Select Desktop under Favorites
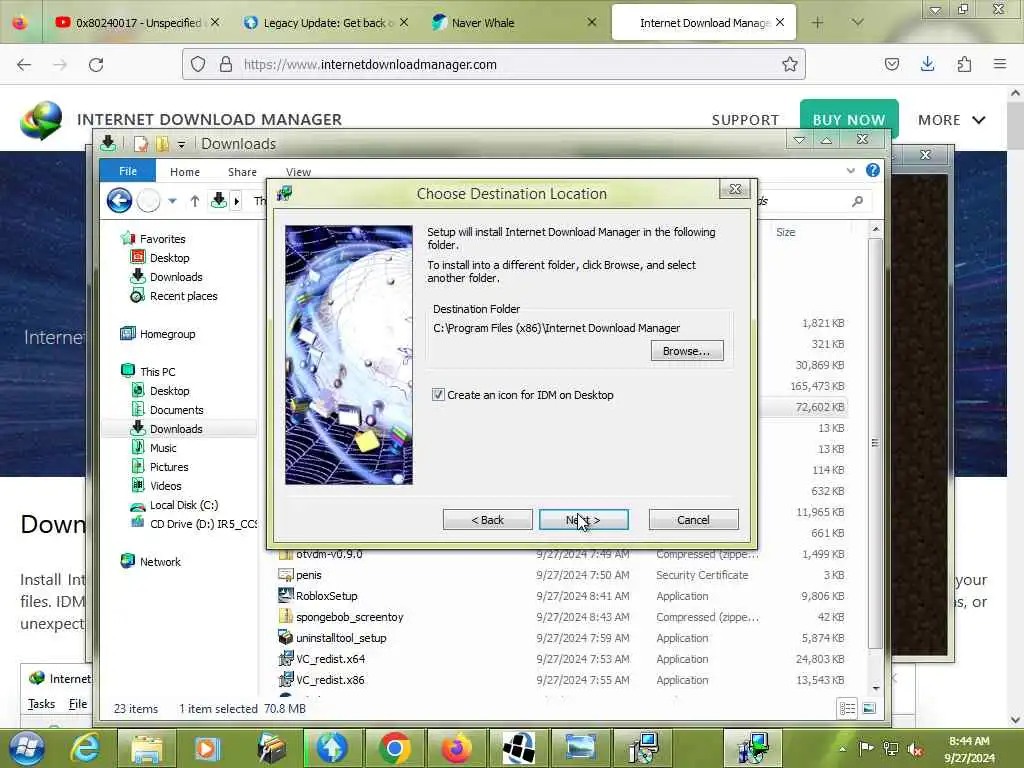The width and height of the screenshot is (1024, 768). 169,258
